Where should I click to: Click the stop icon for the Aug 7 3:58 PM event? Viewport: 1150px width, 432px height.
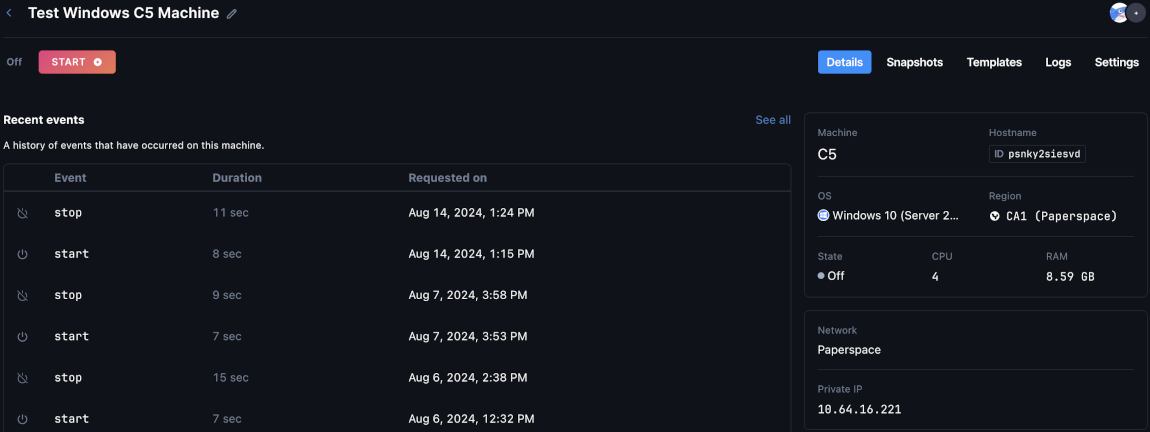coord(22,296)
